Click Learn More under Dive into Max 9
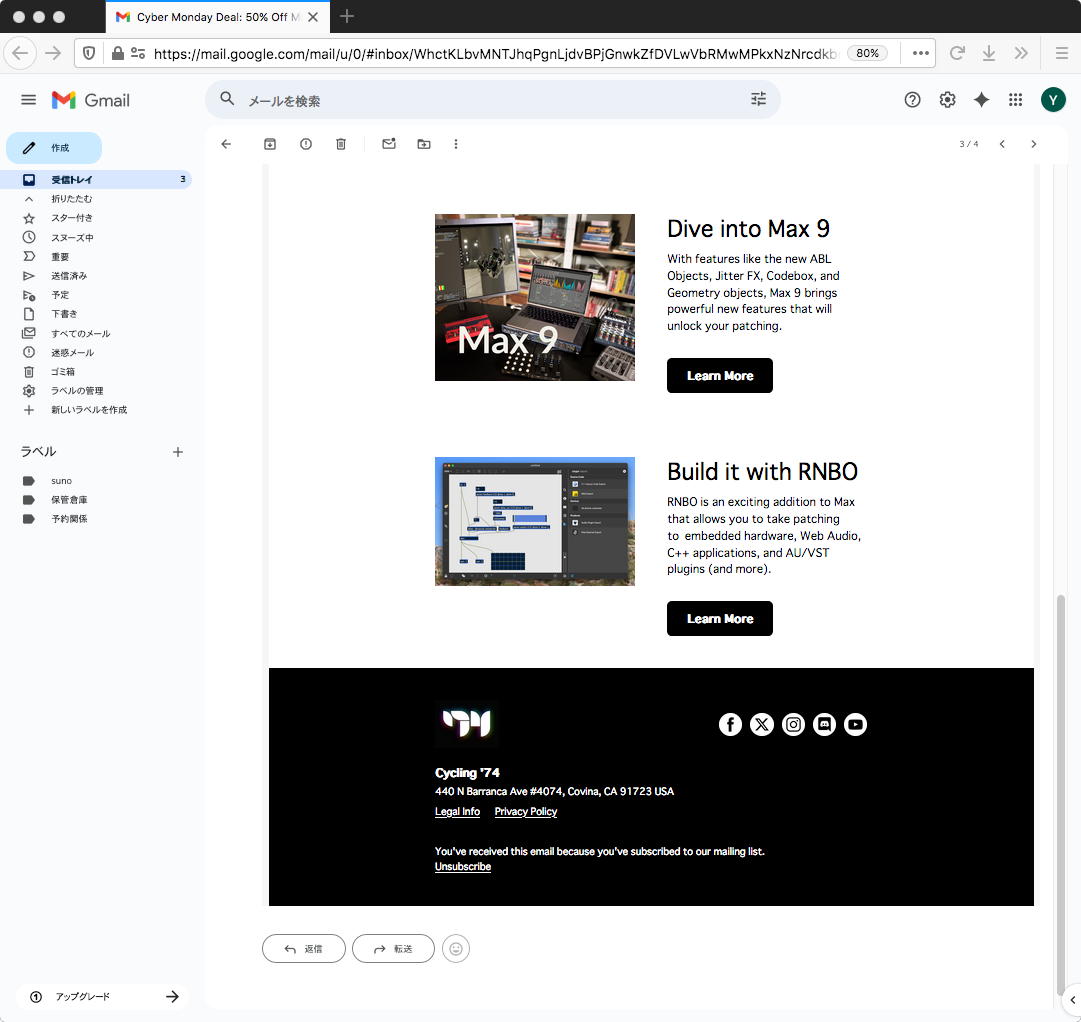This screenshot has height=1022, width=1081. click(x=720, y=376)
